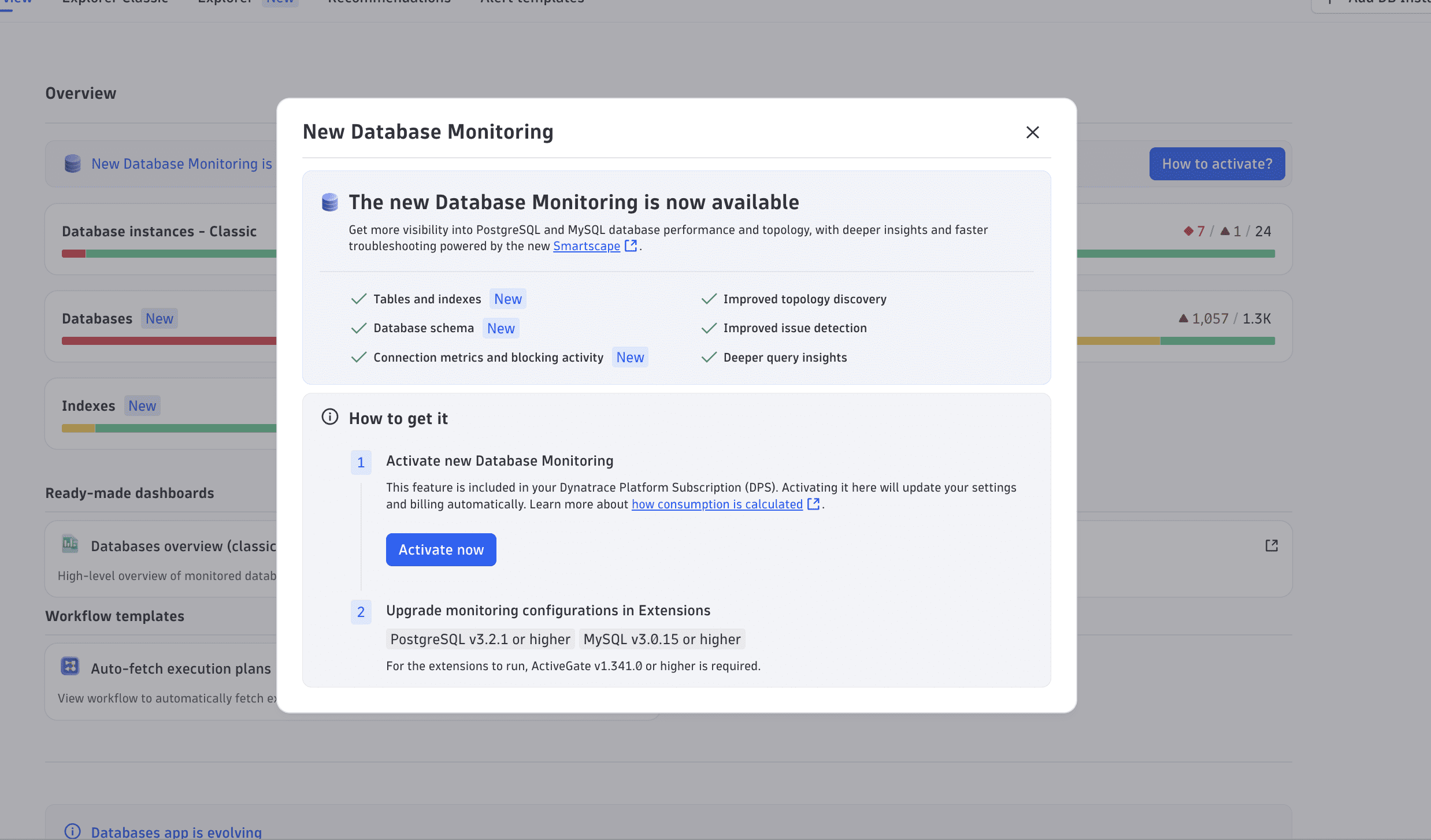The height and width of the screenshot is (840, 1431).
Task: Click database icon in background banner
Action: (x=73, y=163)
